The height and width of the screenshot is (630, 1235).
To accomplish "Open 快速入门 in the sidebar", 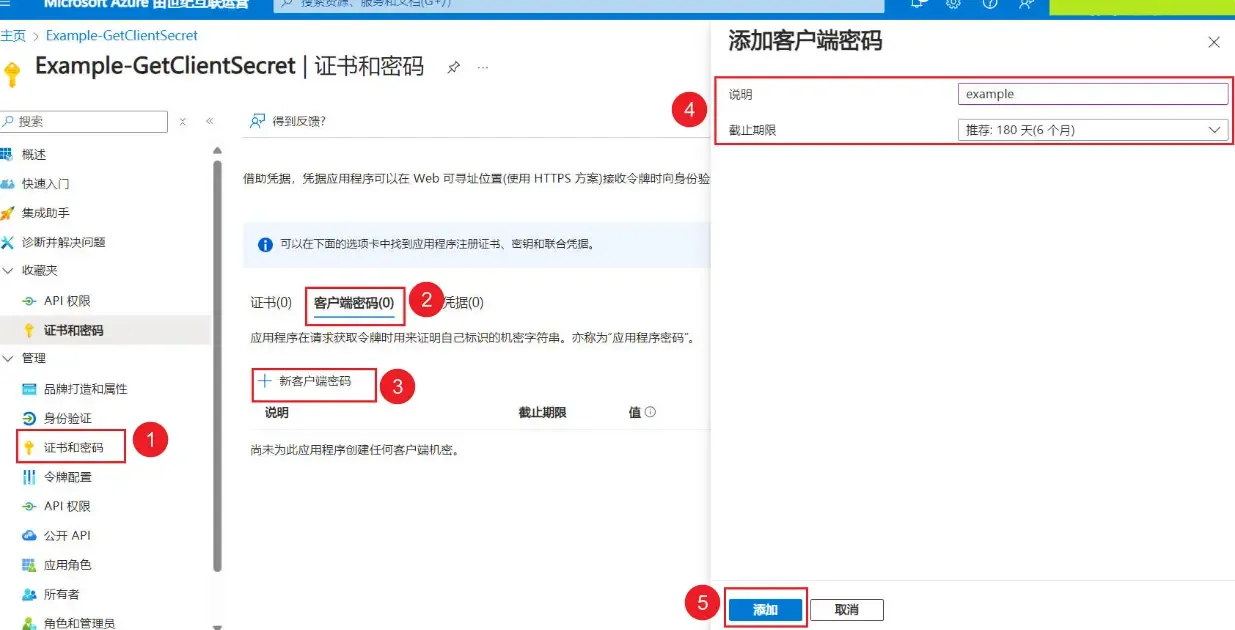I will [x=46, y=184].
